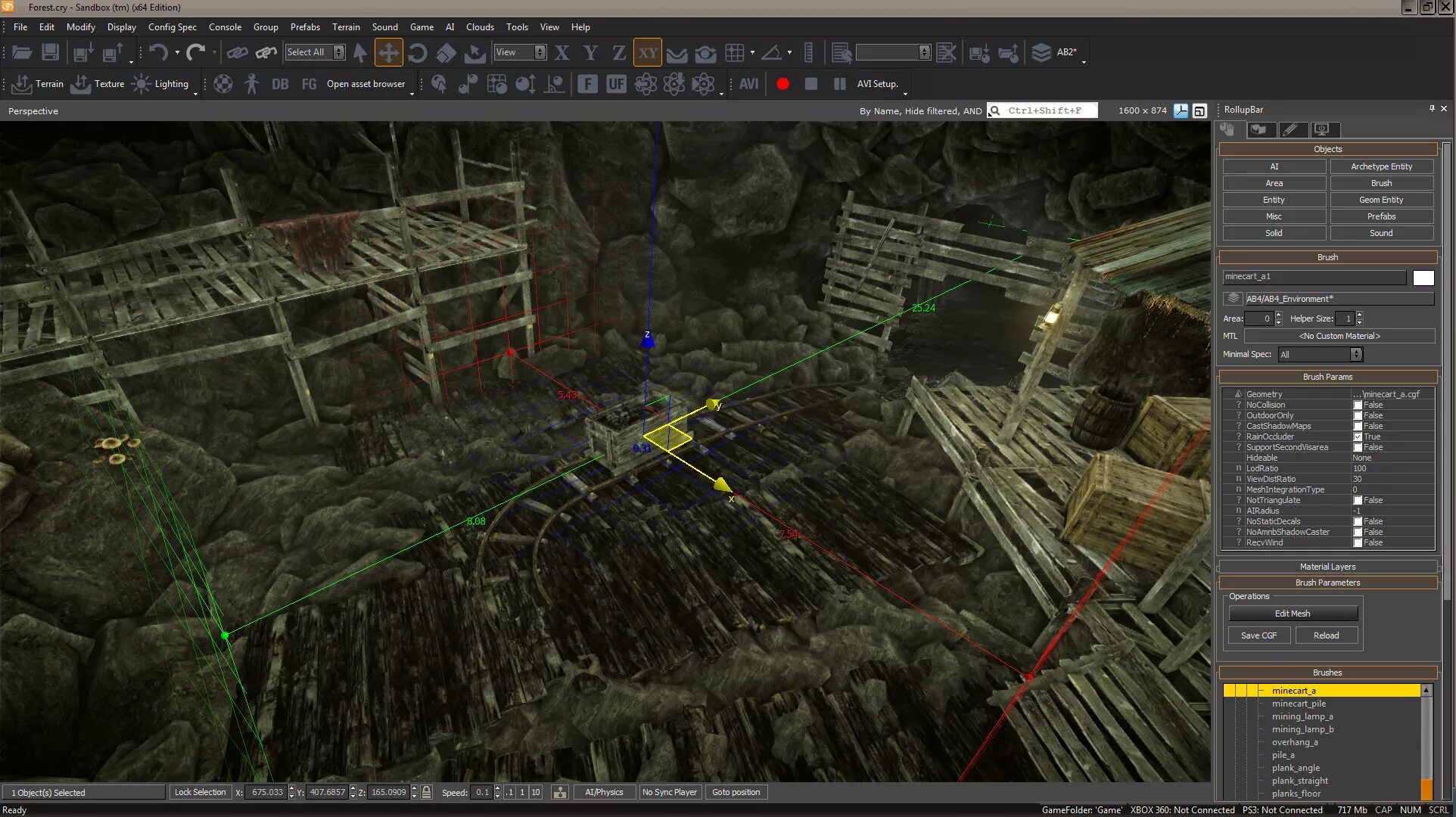Check the CastShadowMaps checkbox
The width and height of the screenshot is (1456, 817).
1358,426
